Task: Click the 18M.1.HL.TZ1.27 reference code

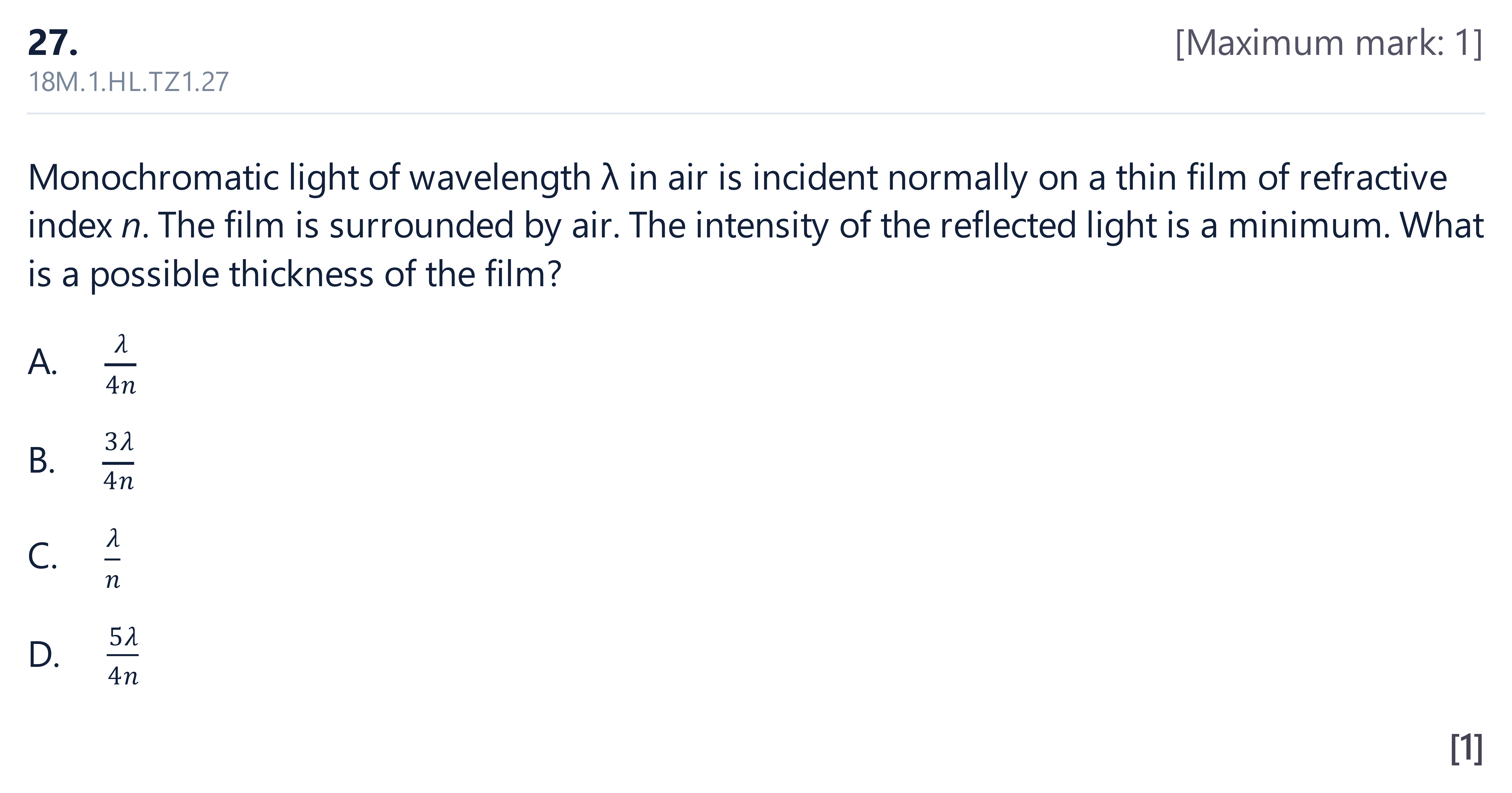Action: tap(129, 82)
